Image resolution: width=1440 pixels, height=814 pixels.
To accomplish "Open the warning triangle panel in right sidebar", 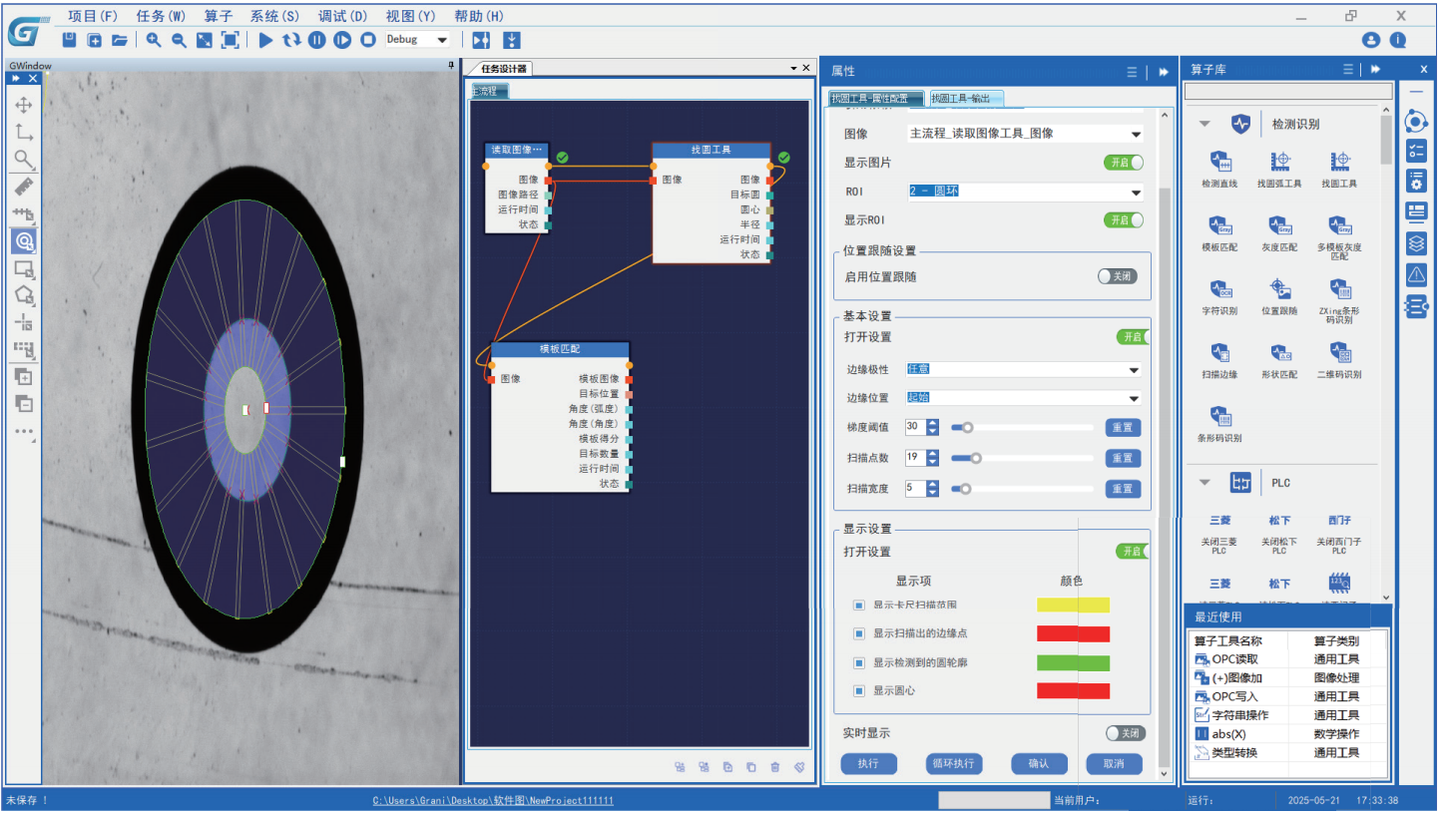I will (1416, 274).
